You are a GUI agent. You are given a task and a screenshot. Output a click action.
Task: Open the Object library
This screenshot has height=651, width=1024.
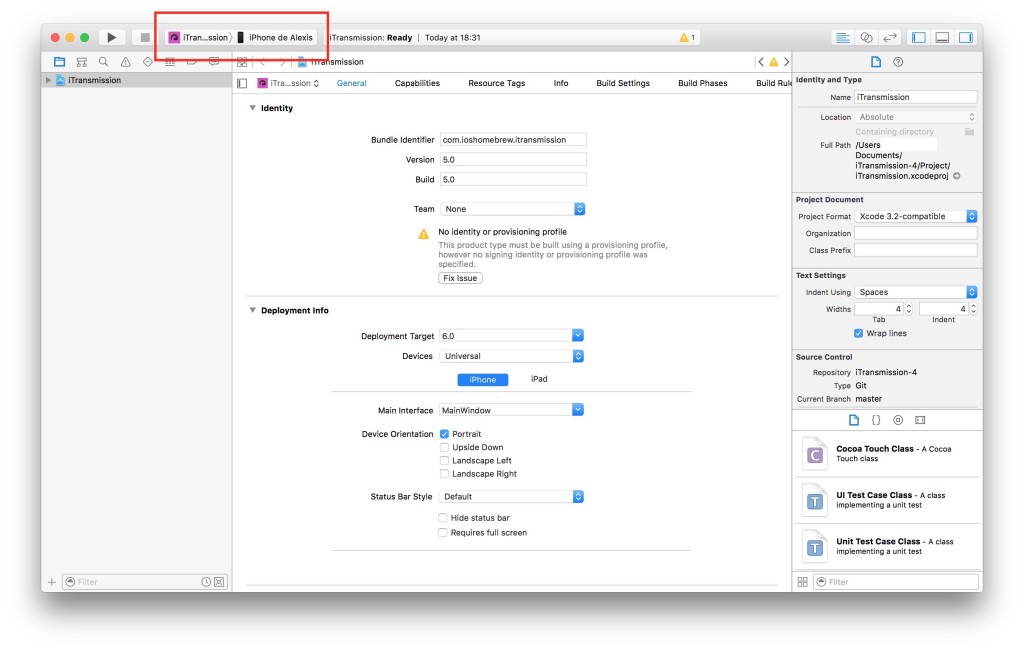[898, 420]
